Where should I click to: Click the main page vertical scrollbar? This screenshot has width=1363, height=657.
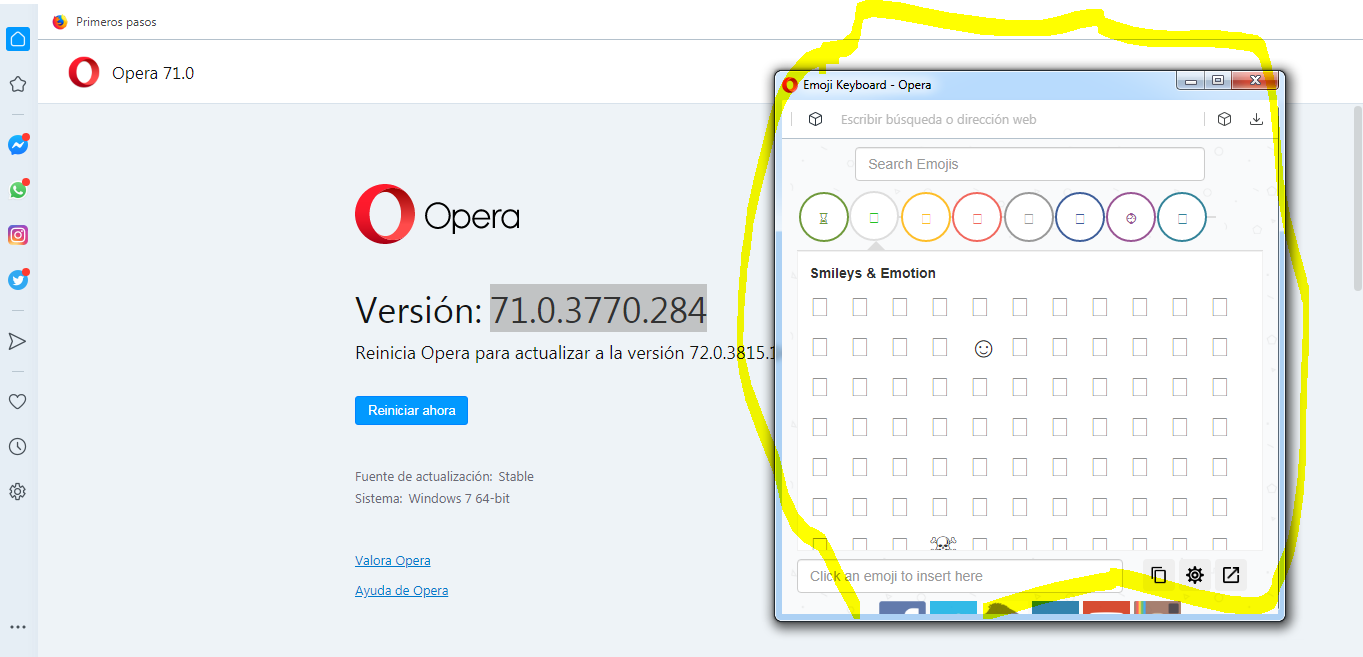(x=1357, y=200)
